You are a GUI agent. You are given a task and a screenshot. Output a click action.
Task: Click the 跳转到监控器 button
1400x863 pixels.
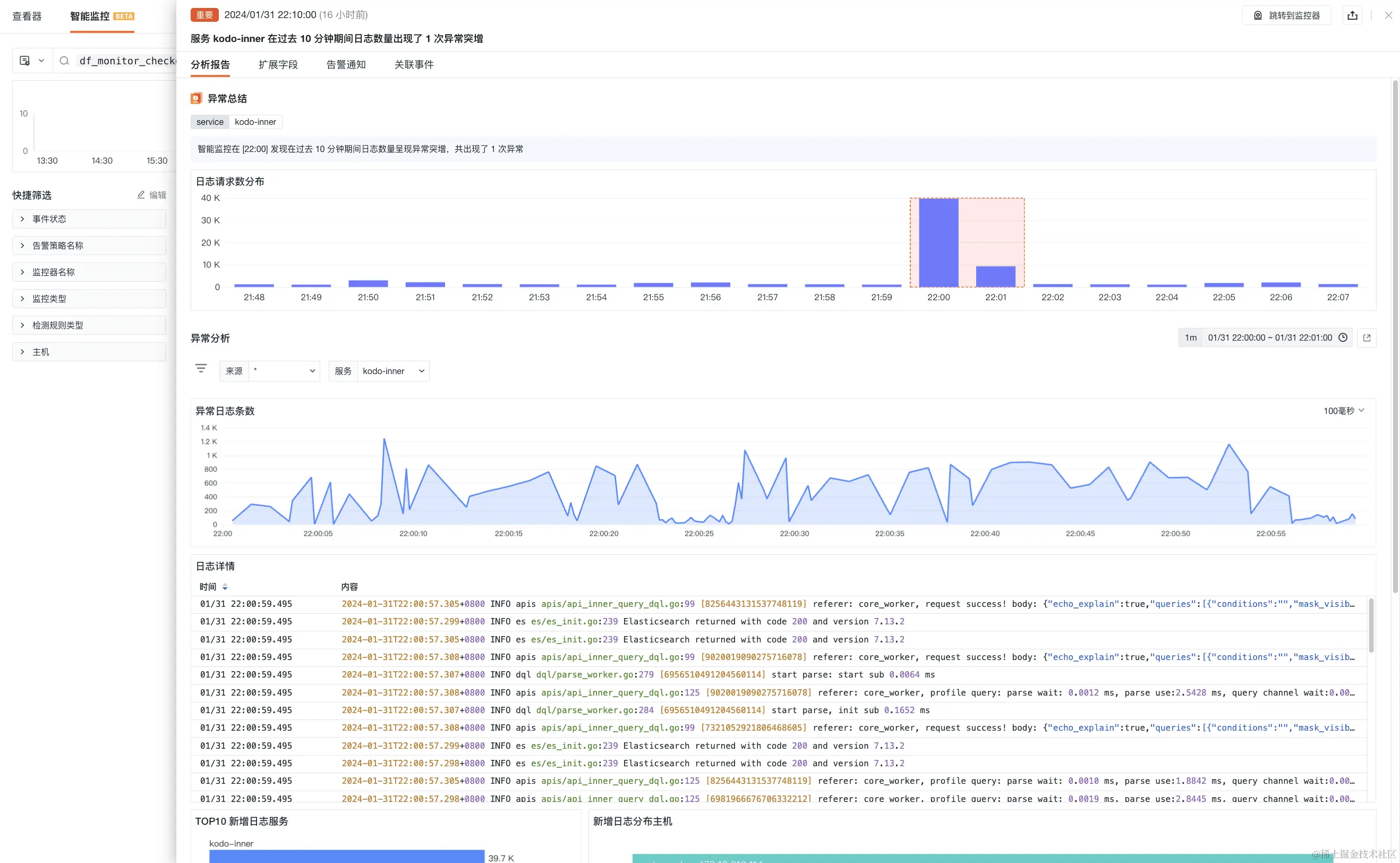click(1286, 15)
